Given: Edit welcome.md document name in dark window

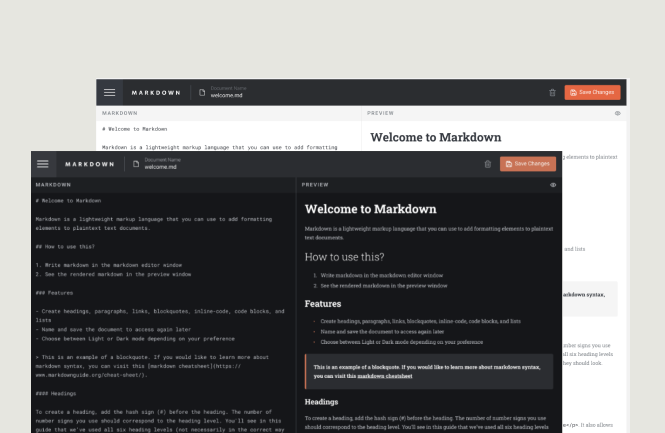Looking at the screenshot, I should (x=160, y=167).
